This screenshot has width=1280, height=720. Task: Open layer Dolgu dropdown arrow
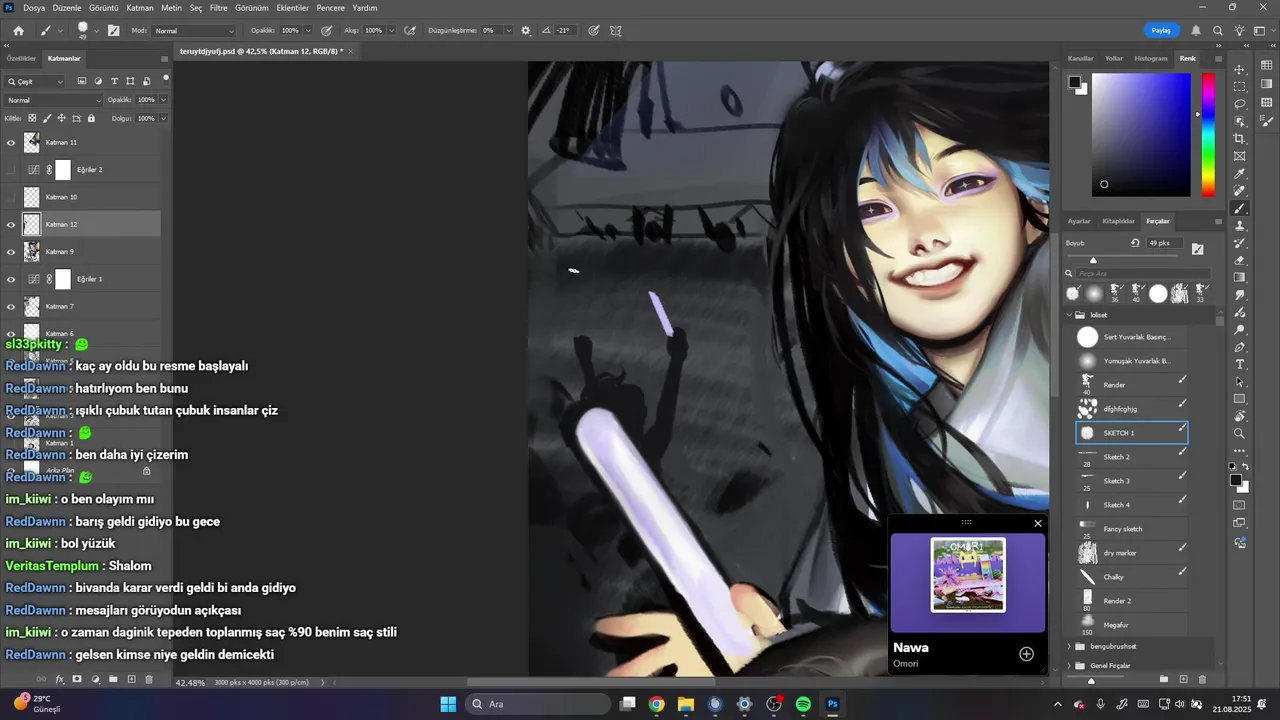[x=163, y=118]
